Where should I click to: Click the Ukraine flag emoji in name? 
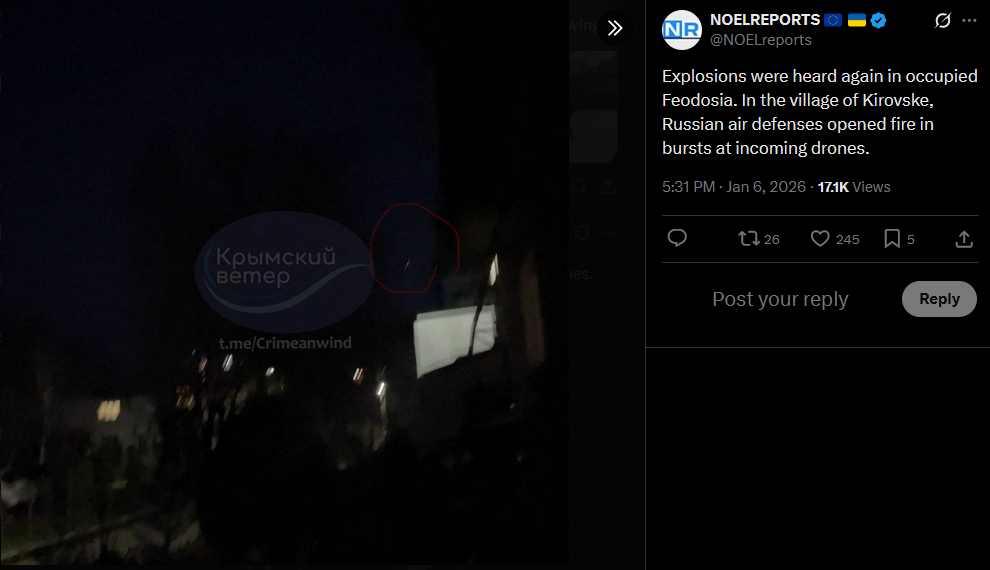point(856,20)
